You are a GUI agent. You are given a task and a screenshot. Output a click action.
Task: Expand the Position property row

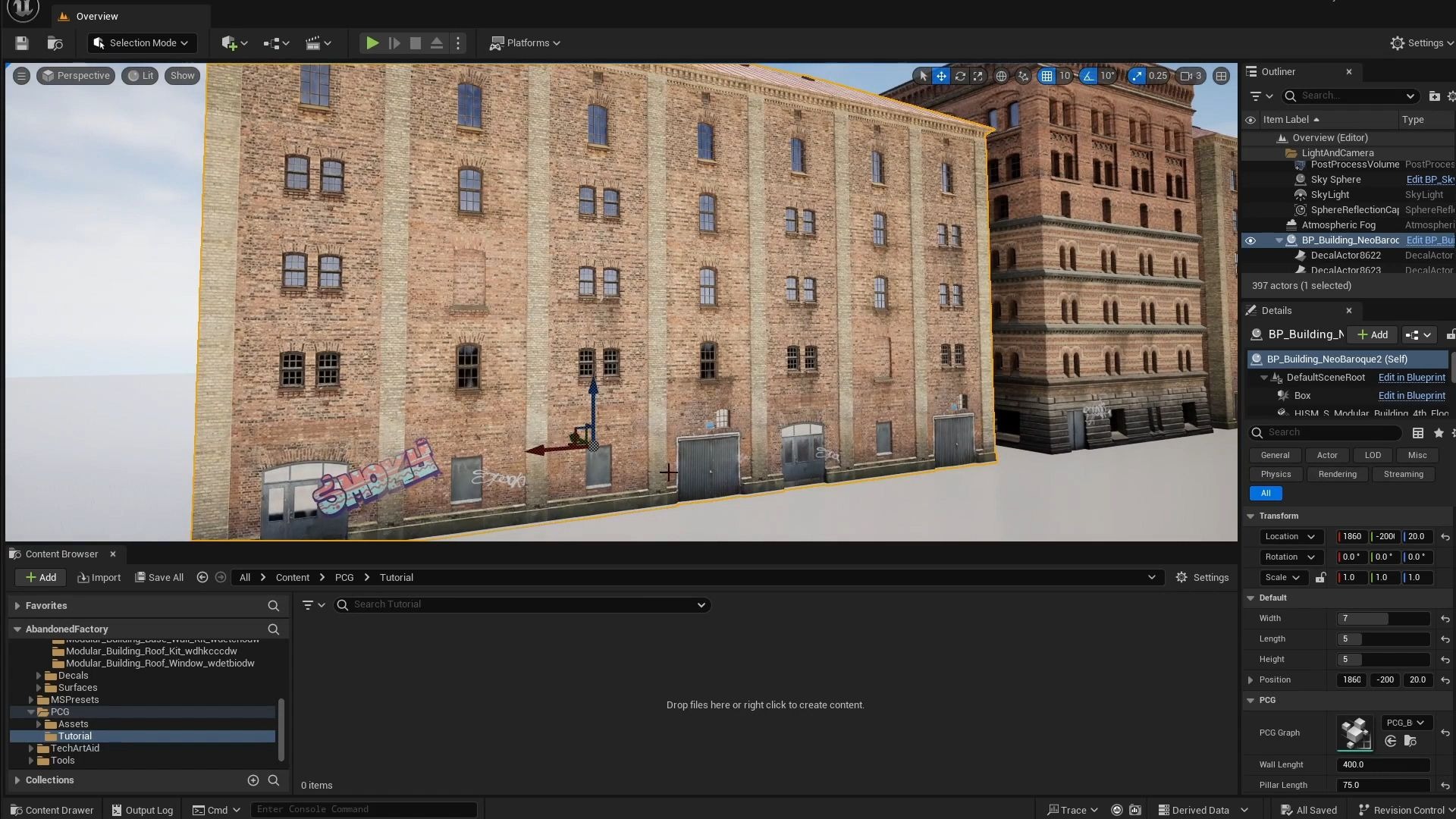pos(1250,680)
